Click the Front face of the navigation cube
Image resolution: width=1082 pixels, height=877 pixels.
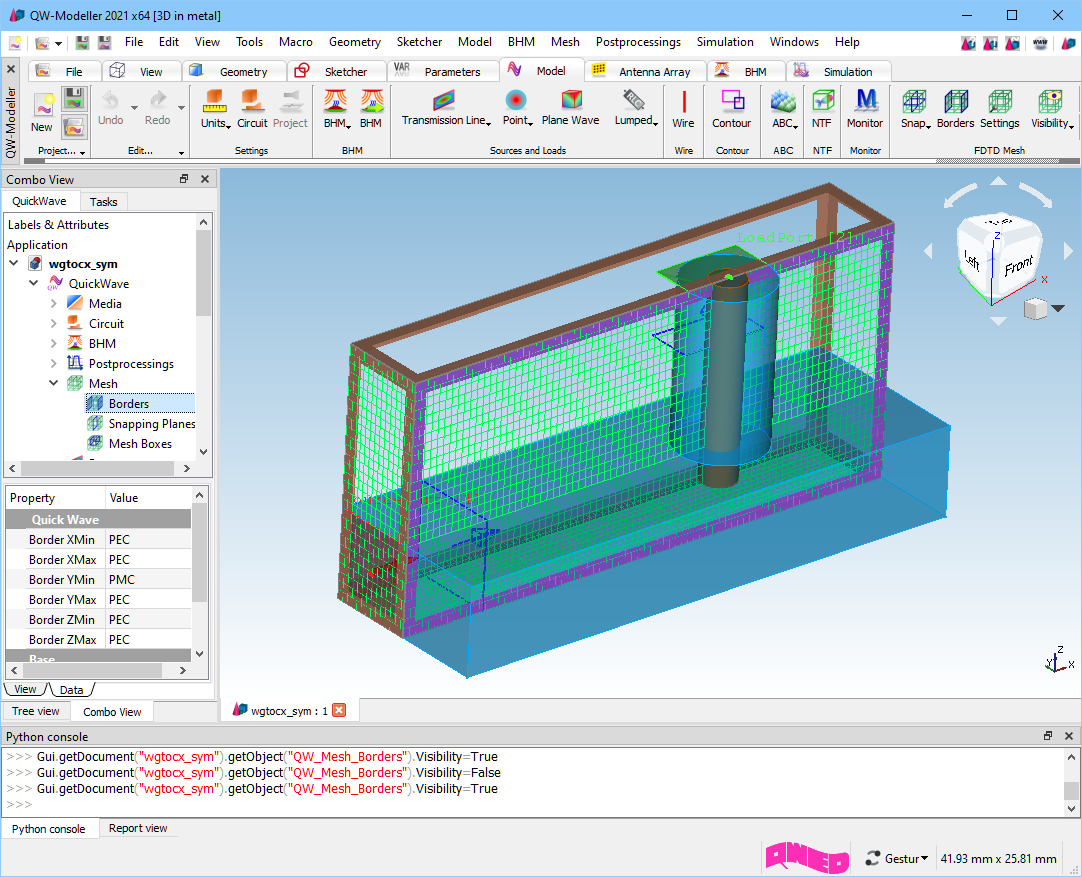click(x=1018, y=266)
